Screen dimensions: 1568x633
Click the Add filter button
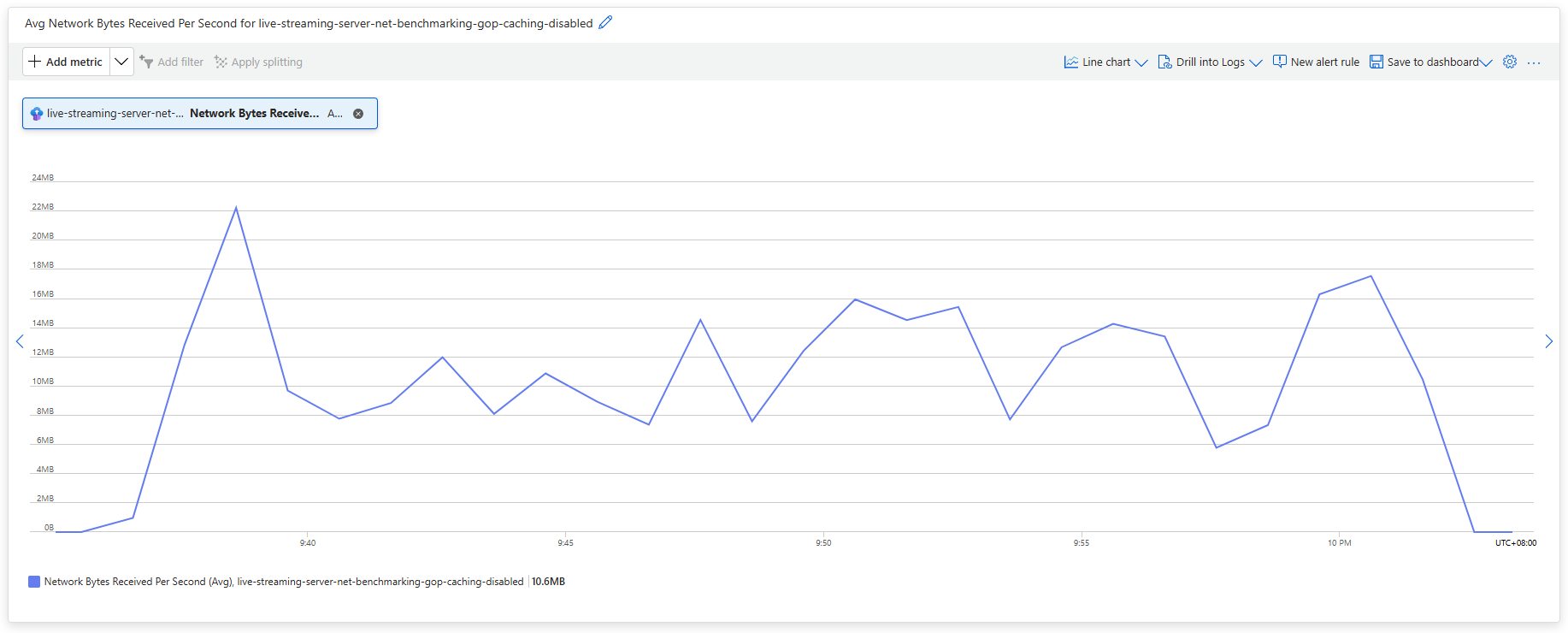[172, 62]
